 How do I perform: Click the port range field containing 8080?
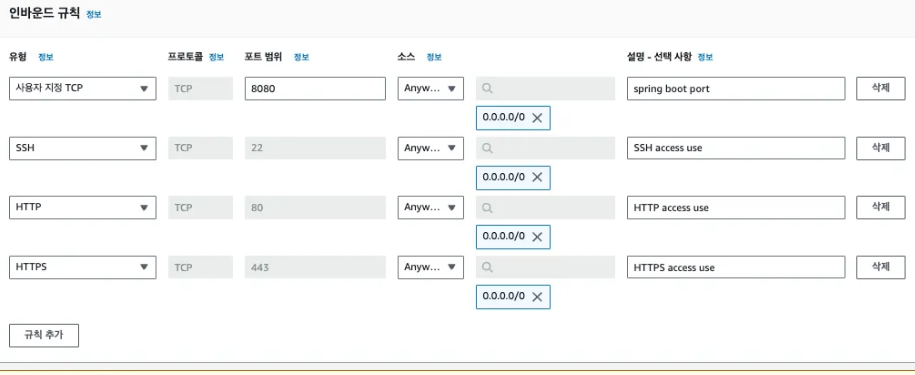[x=315, y=89]
